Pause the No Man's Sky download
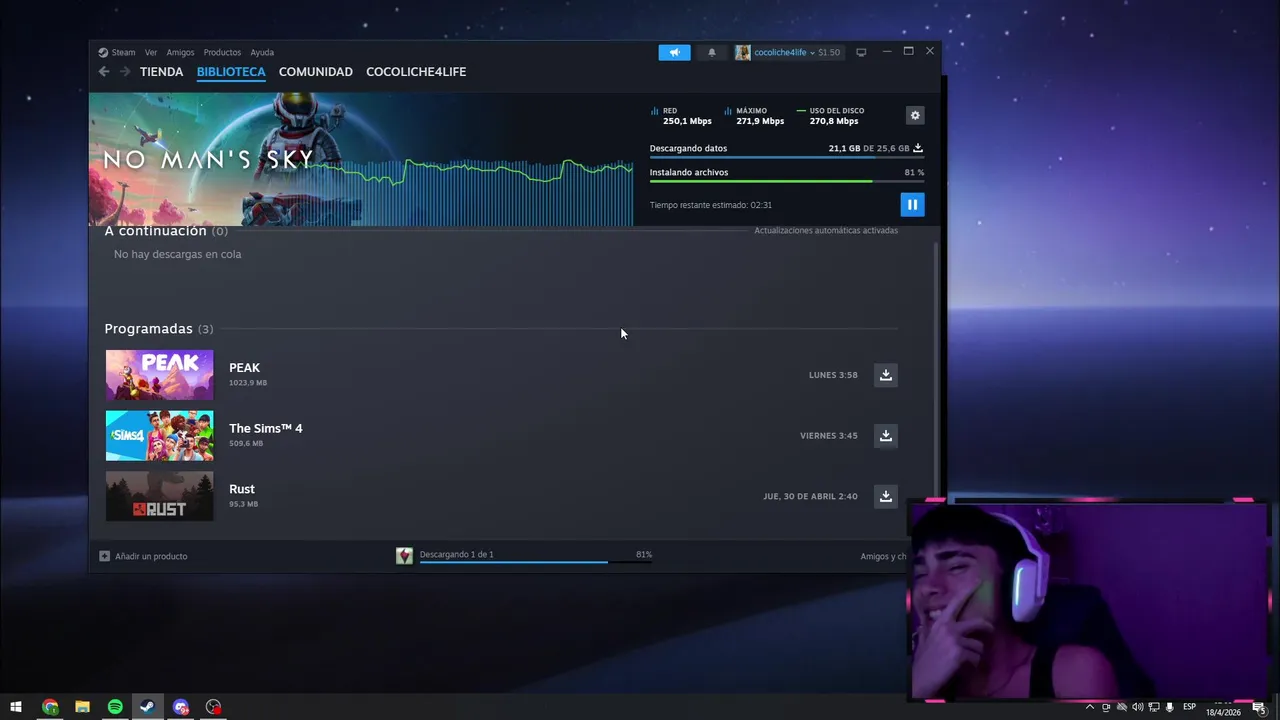The width and height of the screenshot is (1280, 720). click(x=912, y=204)
